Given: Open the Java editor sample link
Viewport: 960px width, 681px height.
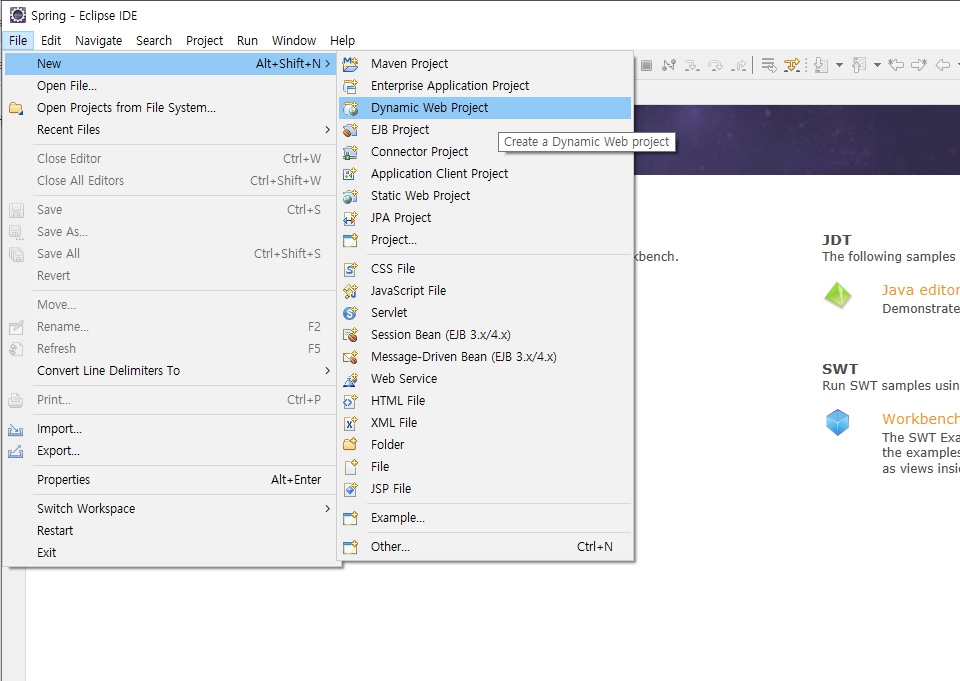Looking at the screenshot, I should coord(921,290).
